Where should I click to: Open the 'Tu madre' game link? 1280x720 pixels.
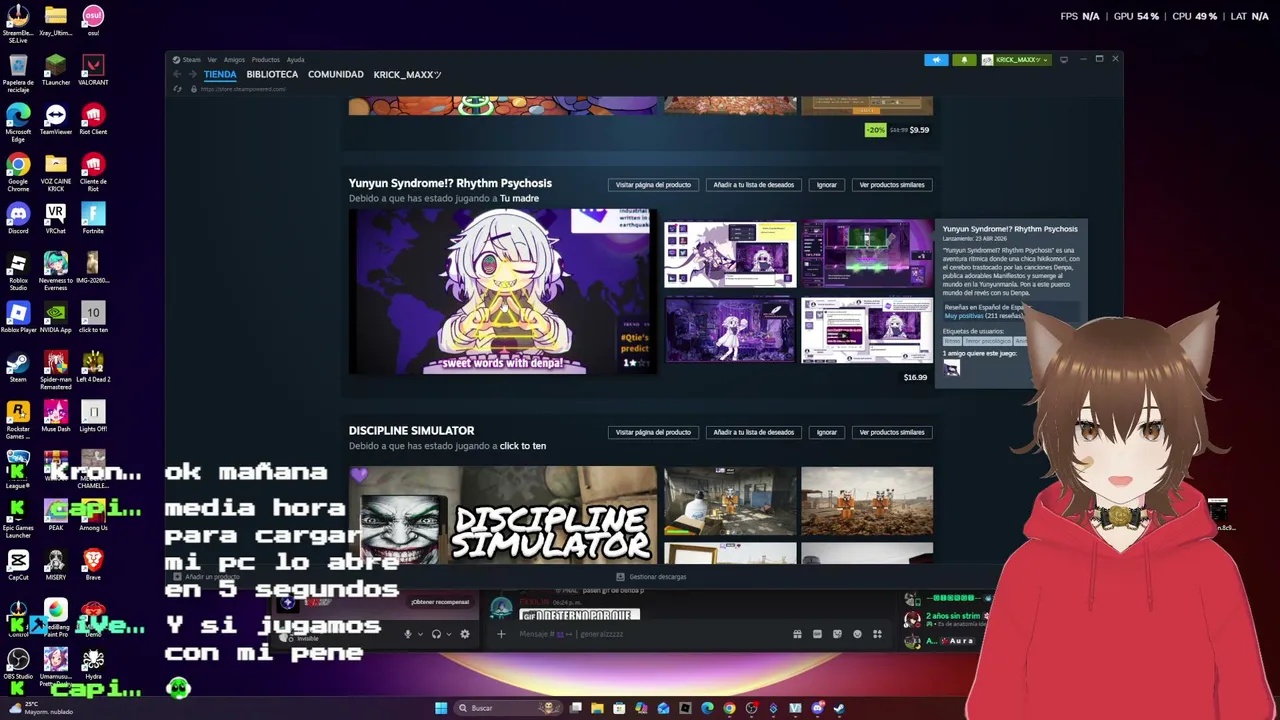pos(519,199)
